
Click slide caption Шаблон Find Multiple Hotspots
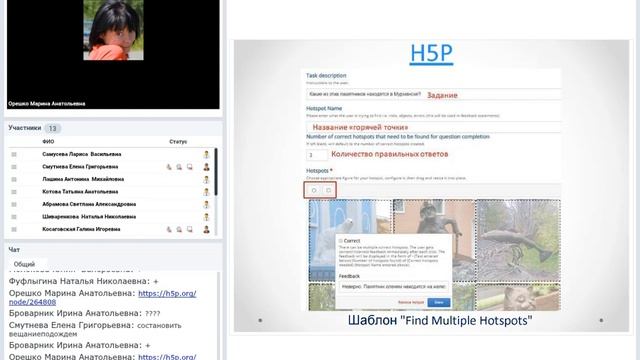440,320
